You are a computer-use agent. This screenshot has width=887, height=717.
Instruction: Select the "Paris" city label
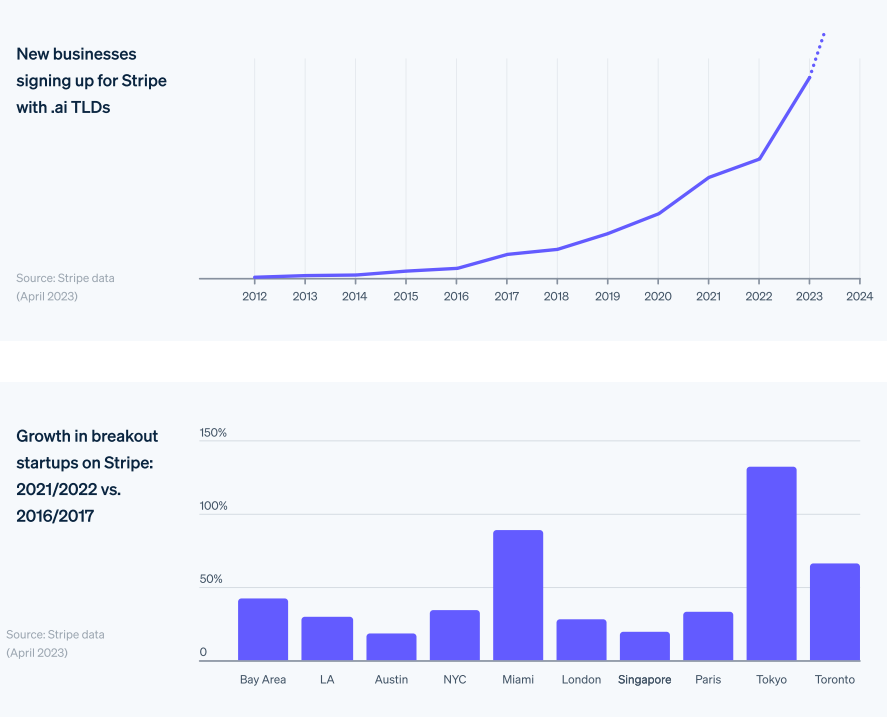coord(708,679)
